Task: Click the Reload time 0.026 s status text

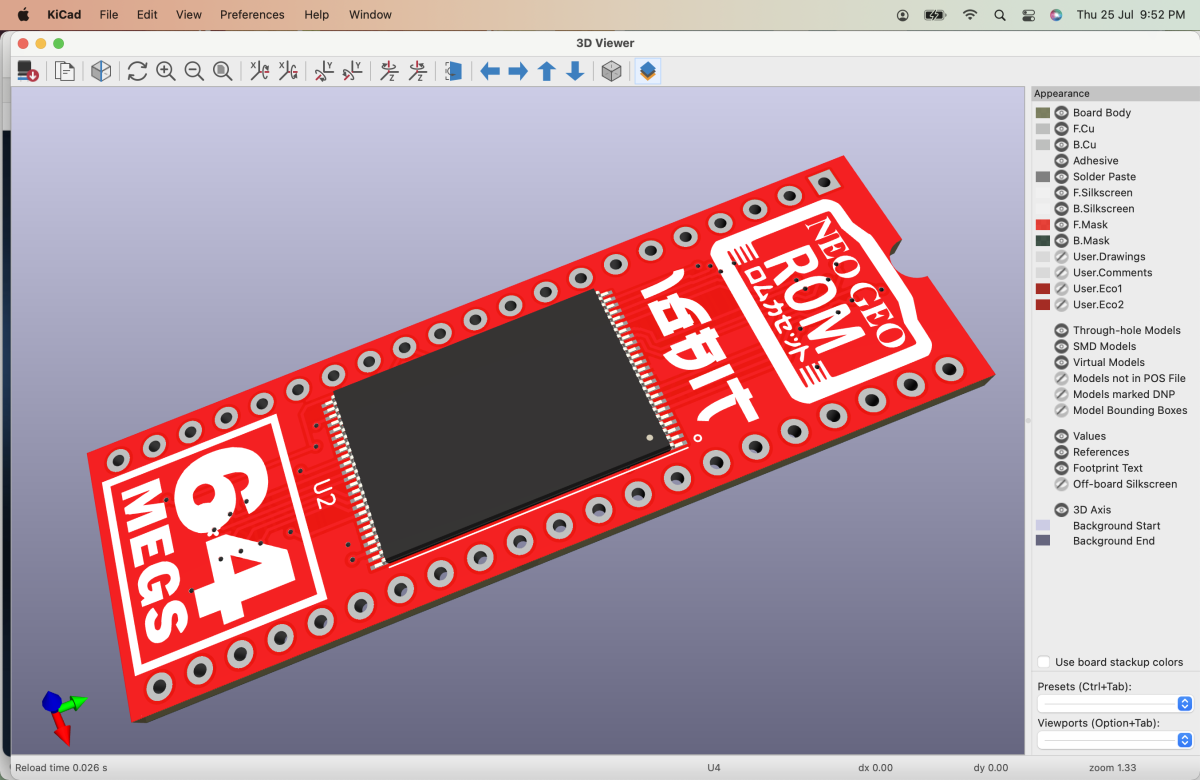Action: coord(61,768)
